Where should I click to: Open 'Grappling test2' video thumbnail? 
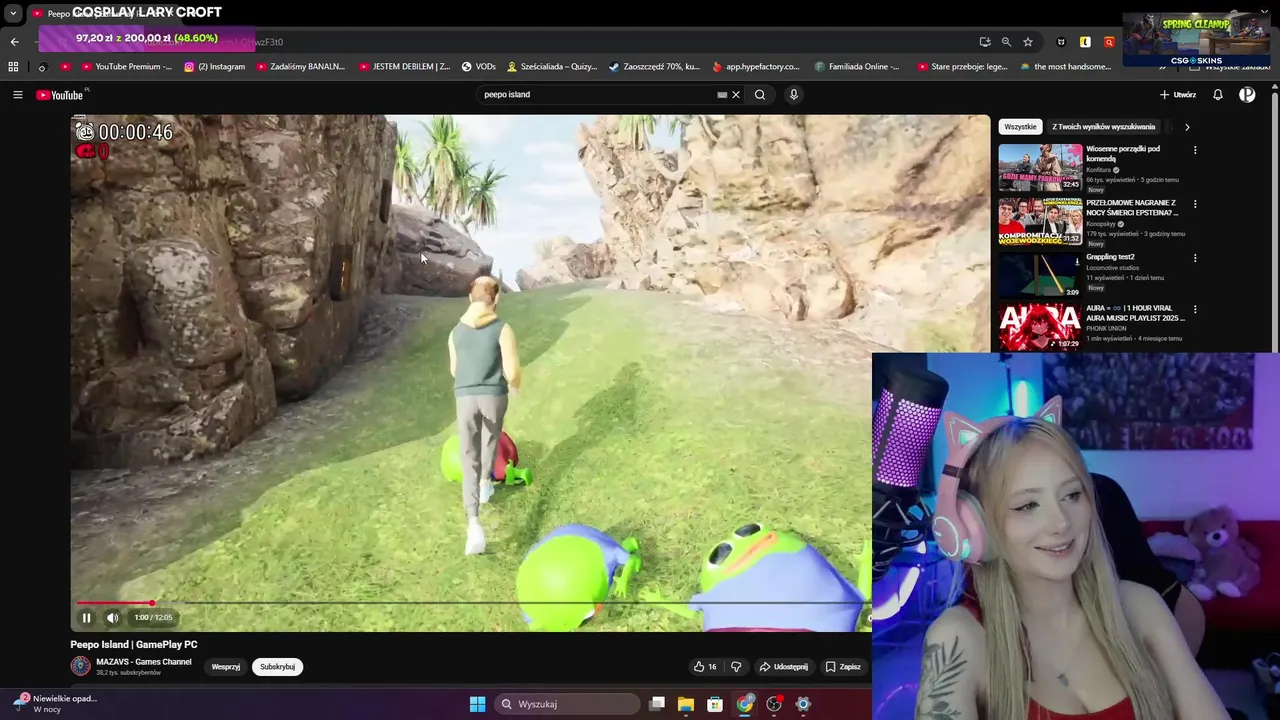tap(1040, 275)
